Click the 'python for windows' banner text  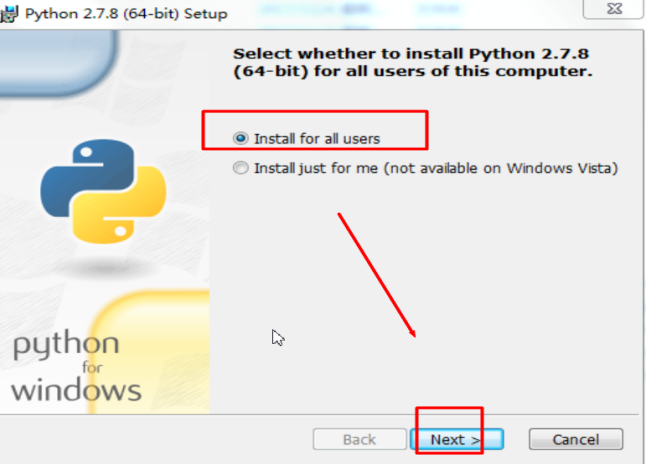[x=76, y=366]
